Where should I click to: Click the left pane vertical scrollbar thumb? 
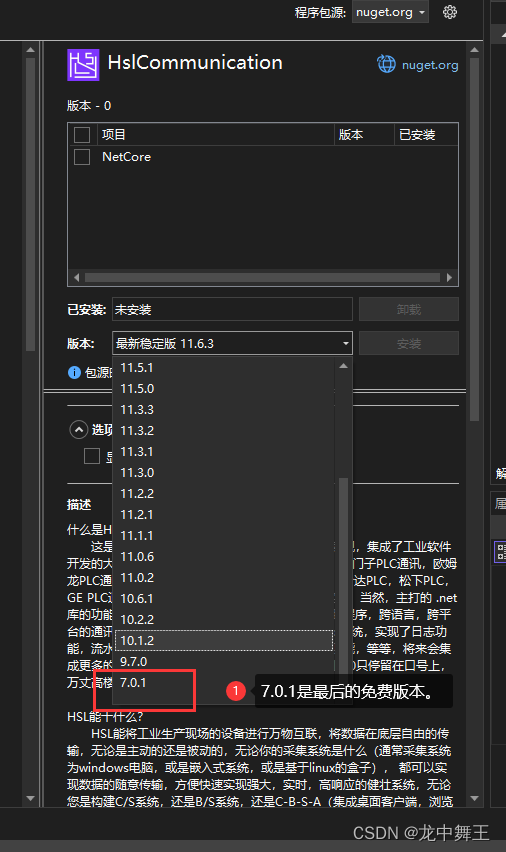pos(30,204)
